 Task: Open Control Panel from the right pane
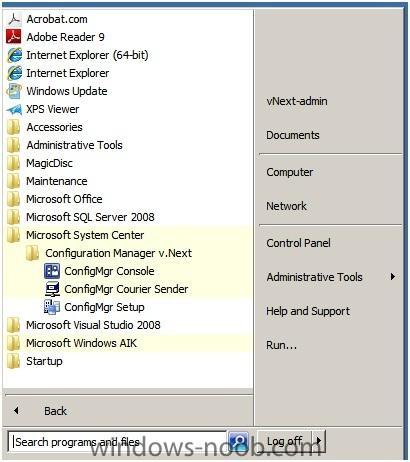[298, 243]
